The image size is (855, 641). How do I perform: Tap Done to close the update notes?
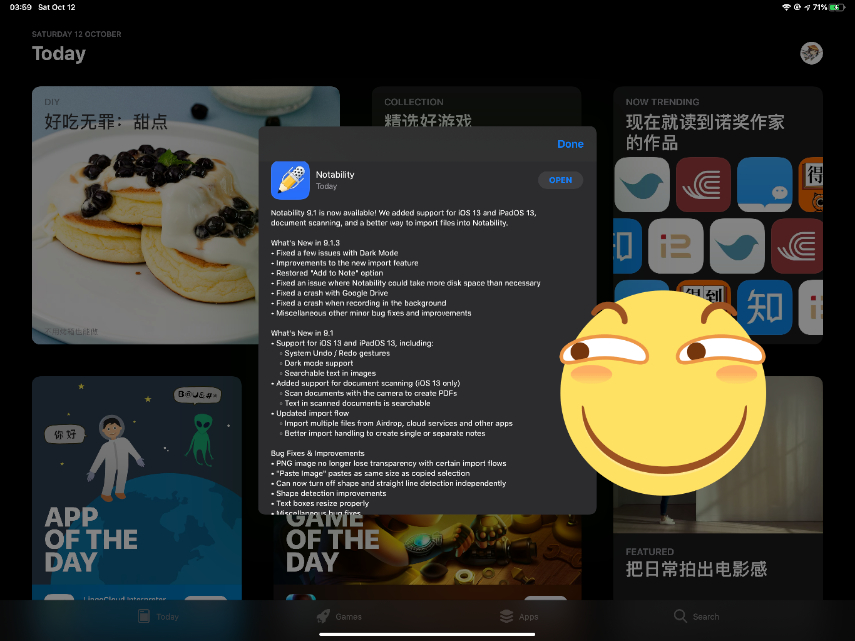(x=570, y=144)
